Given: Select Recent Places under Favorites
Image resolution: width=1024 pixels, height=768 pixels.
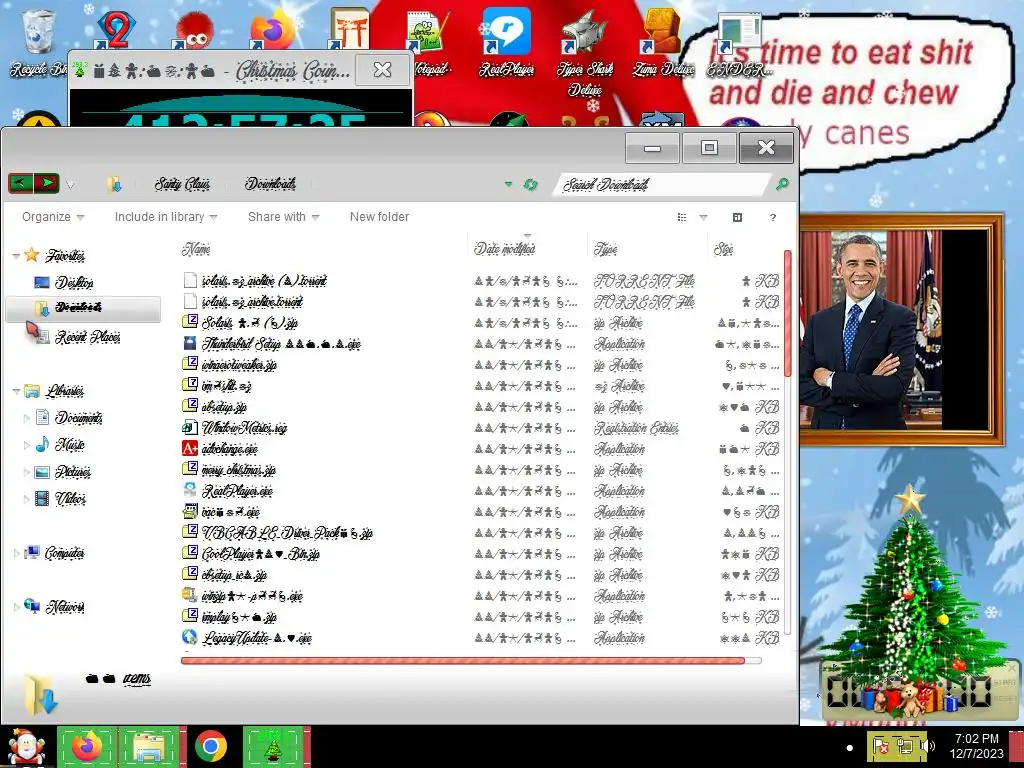Looking at the screenshot, I should (88, 337).
